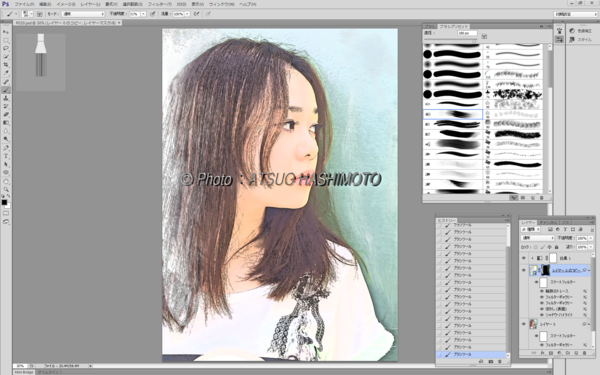Toggle the ぼかし (表面) filter eye

tap(542, 309)
